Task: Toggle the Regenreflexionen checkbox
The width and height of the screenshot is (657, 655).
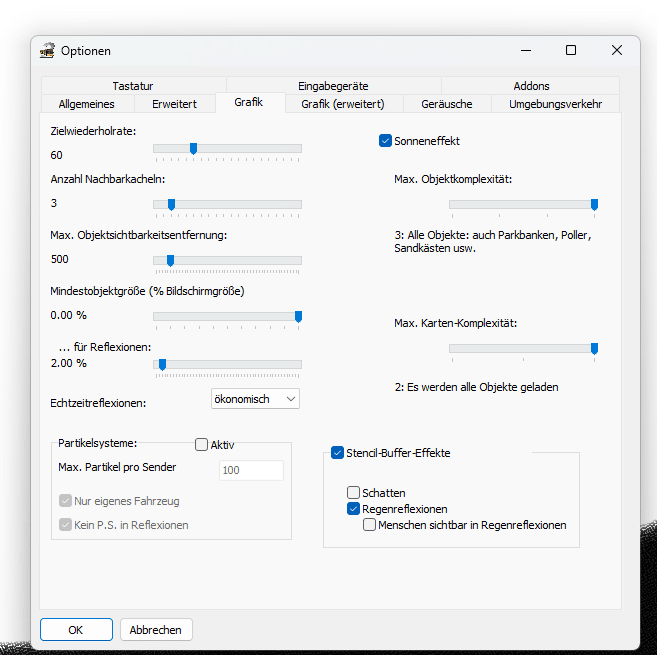Action: (354, 509)
